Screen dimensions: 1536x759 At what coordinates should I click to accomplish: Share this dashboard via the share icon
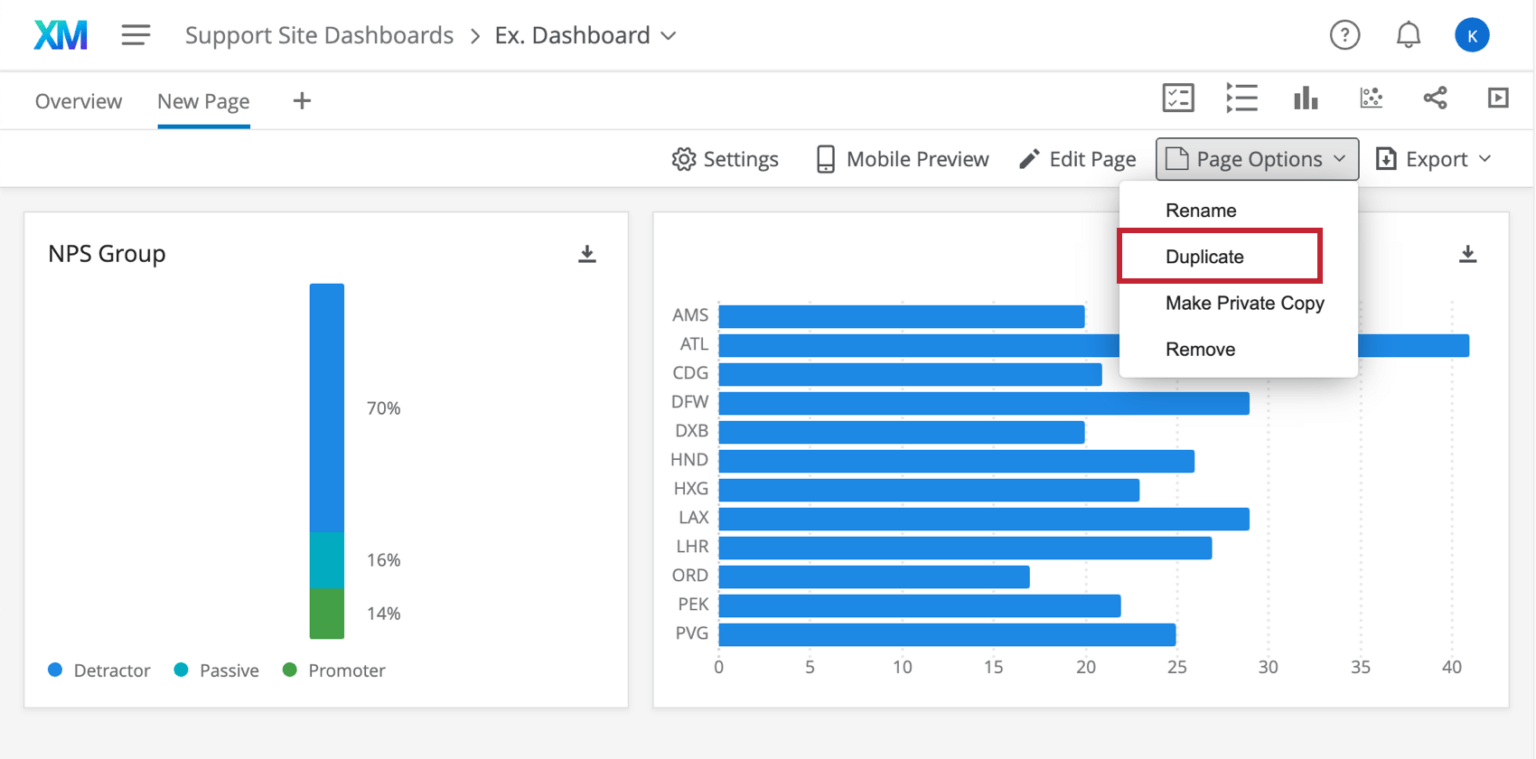click(1435, 98)
